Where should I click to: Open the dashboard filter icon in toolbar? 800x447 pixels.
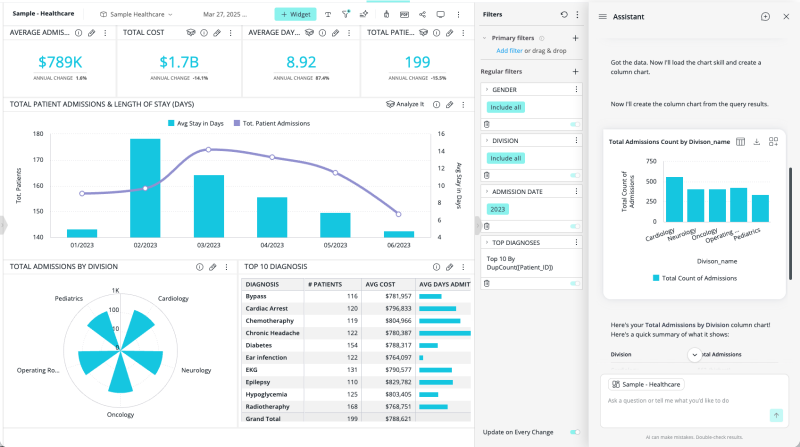(346, 14)
